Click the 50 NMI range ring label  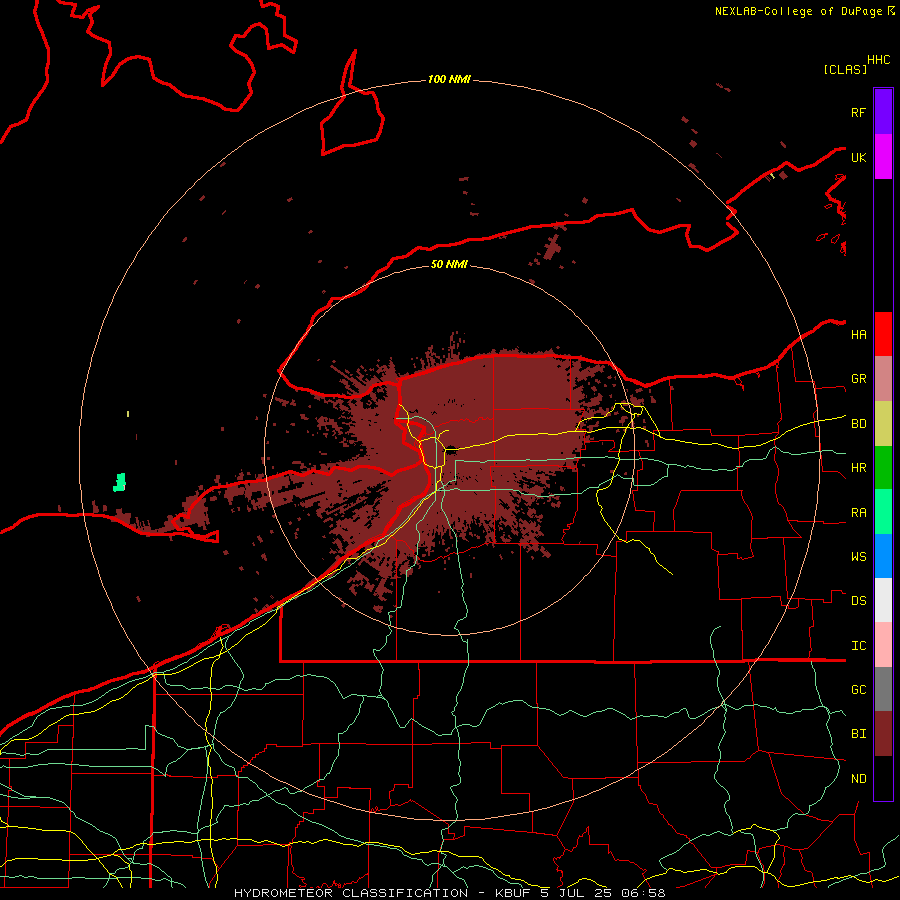449,264
